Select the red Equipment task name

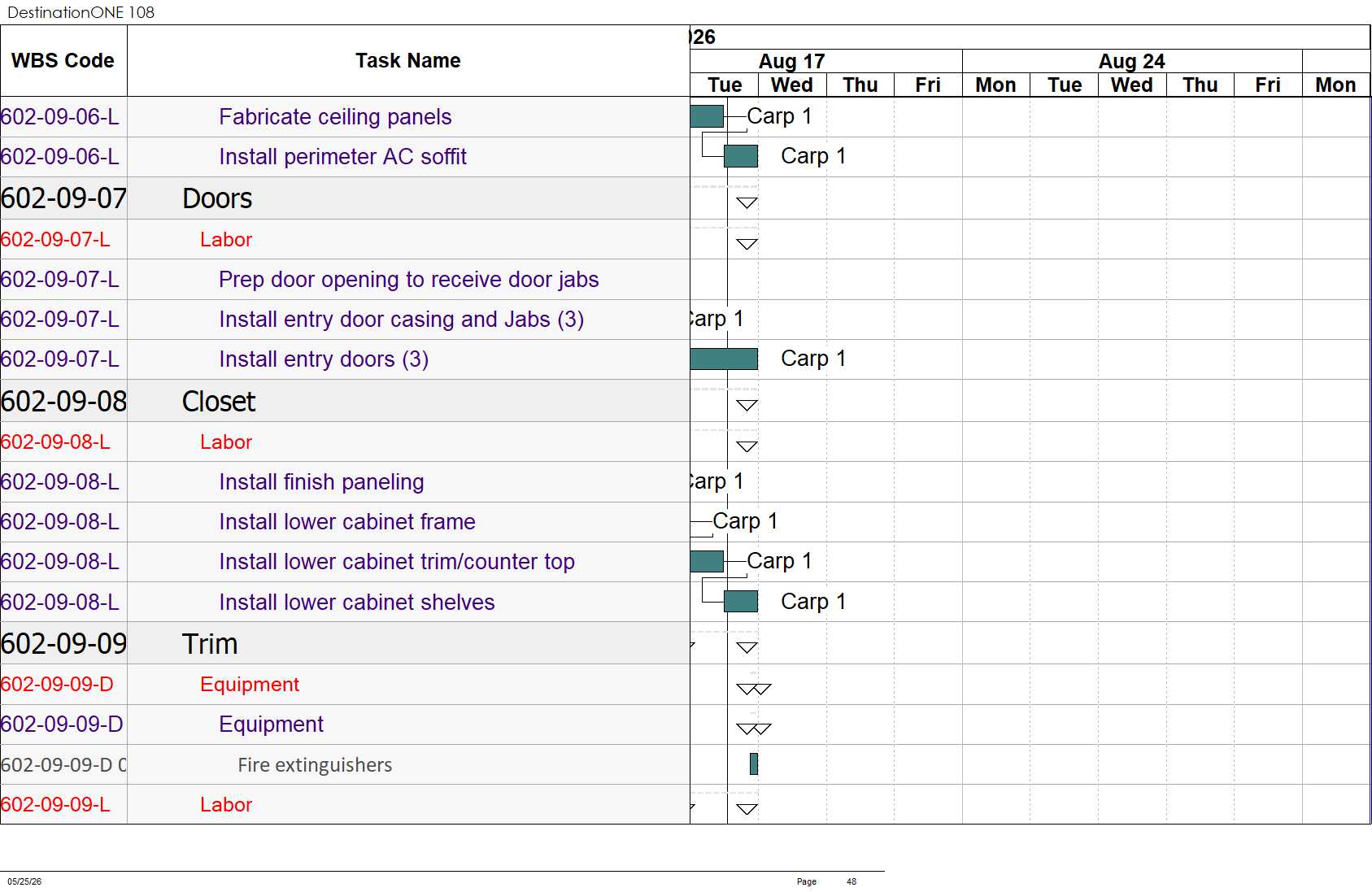(x=250, y=685)
